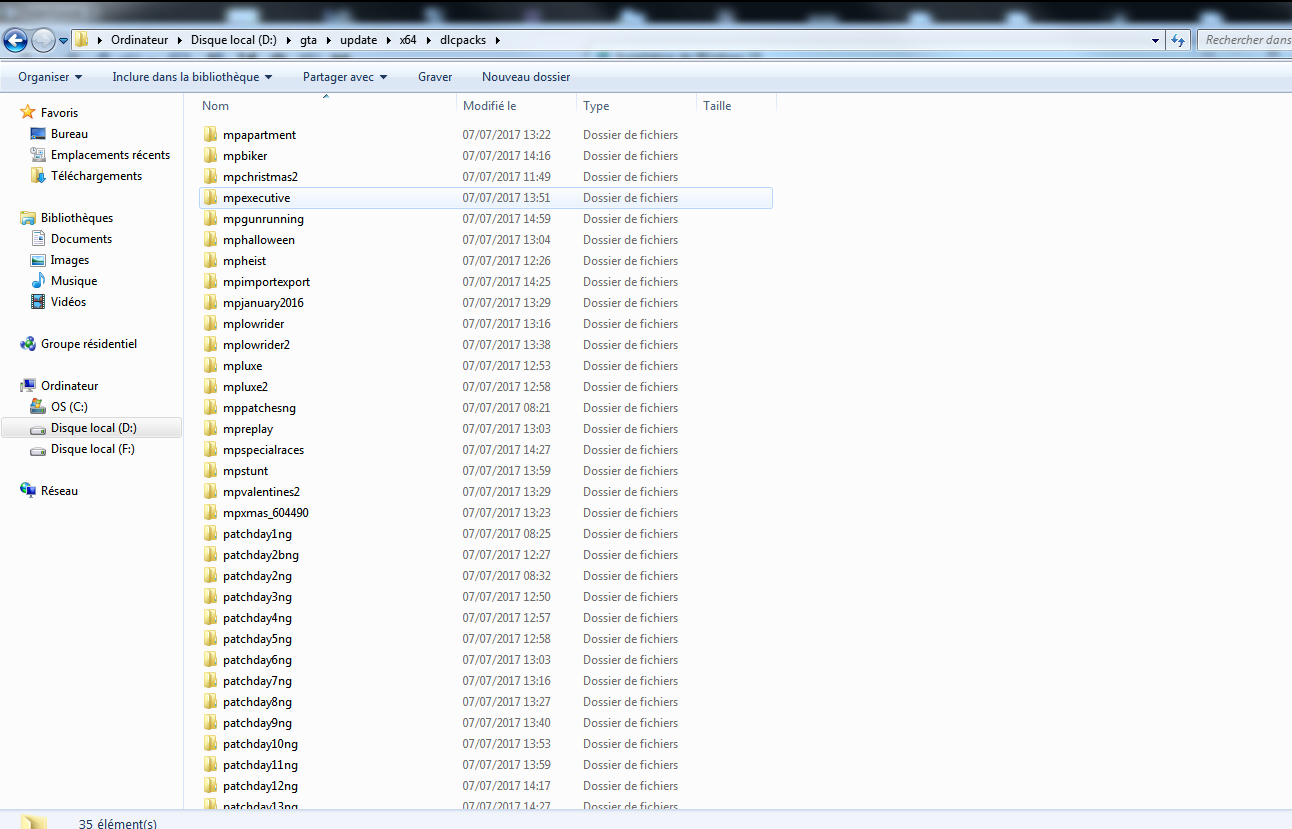This screenshot has width=1292, height=829.
Task: Click Nouveau dossier button
Action: [526, 77]
